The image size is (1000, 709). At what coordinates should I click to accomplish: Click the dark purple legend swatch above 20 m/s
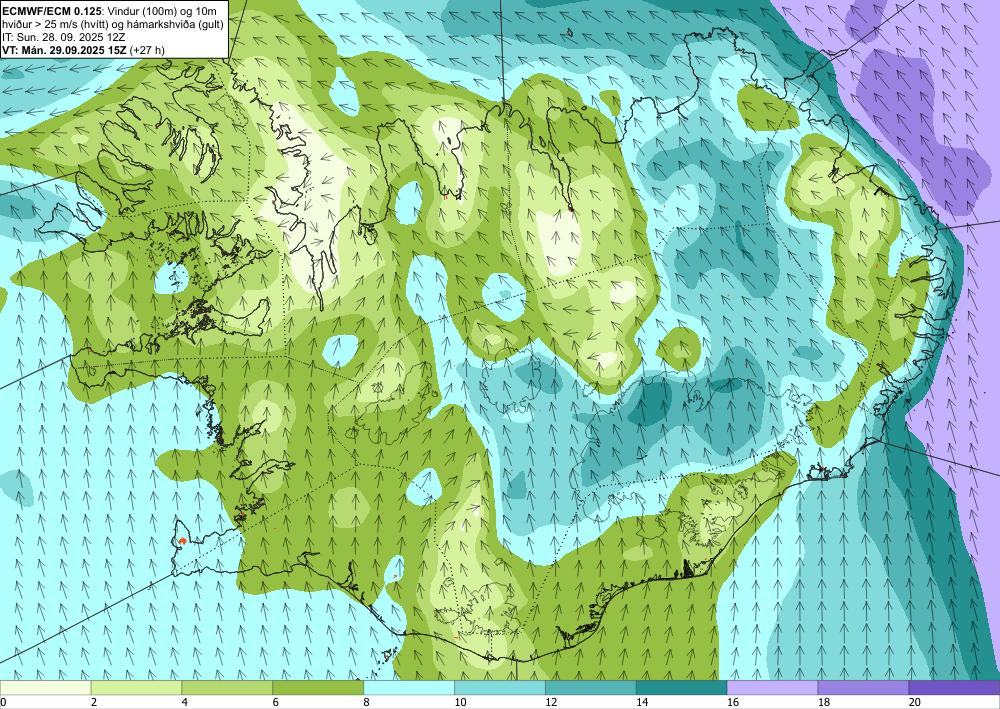(x=954, y=688)
